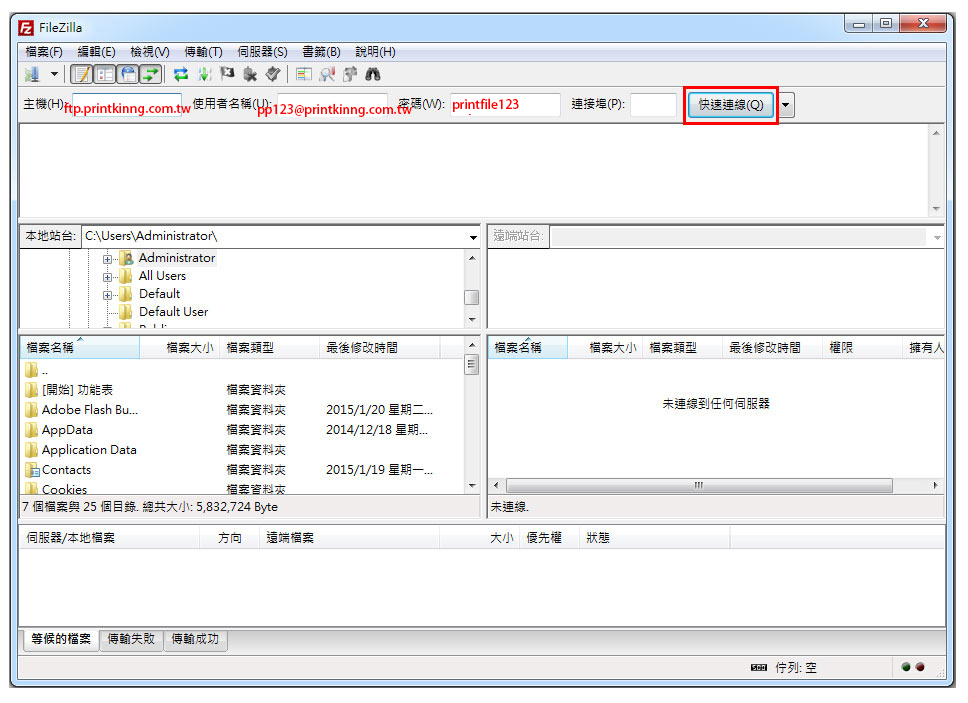Open the Site Manager dropdown arrow
The width and height of the screenshot is (968, 703).
(54, 75)
